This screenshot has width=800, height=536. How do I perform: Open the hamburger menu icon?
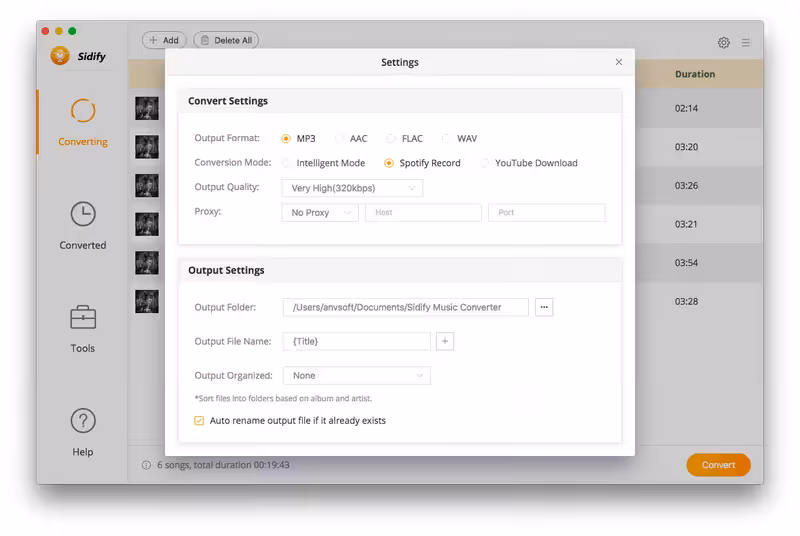(745, 42)
